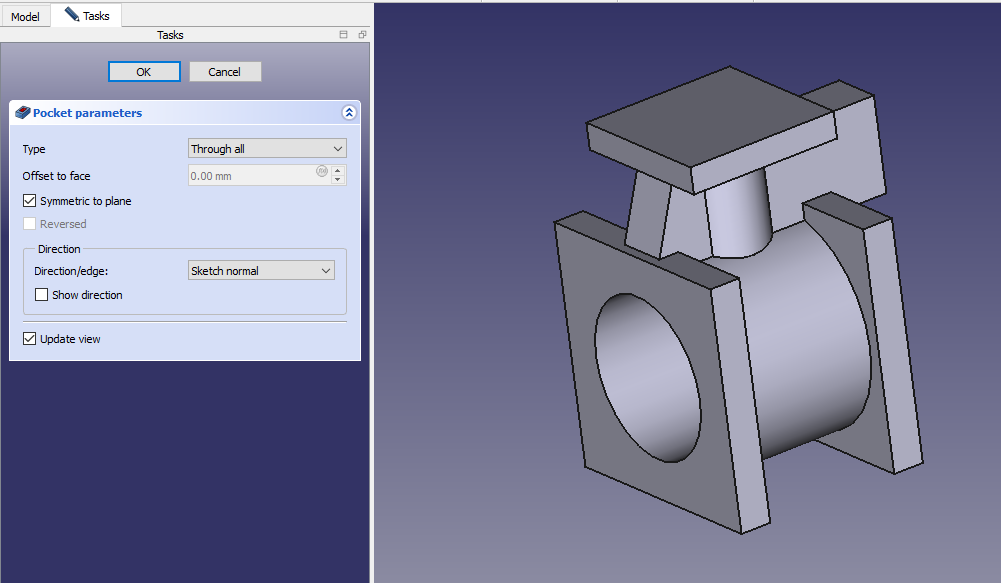Viewport: 1001px width, 583px height.
Task: Enable the Show direction checkbox
Action: [42, 295]
